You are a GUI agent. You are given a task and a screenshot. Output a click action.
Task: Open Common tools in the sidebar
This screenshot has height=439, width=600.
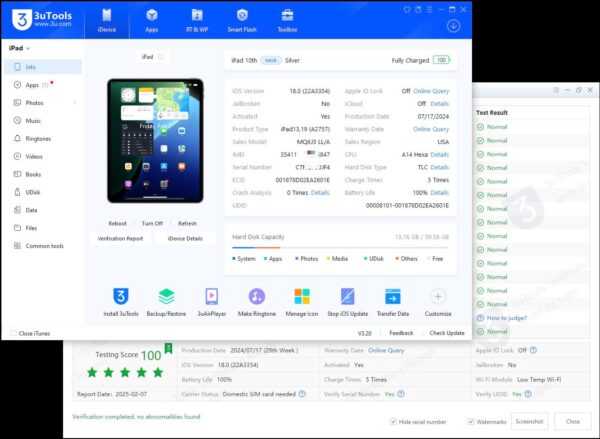click(x=43, y=246)
